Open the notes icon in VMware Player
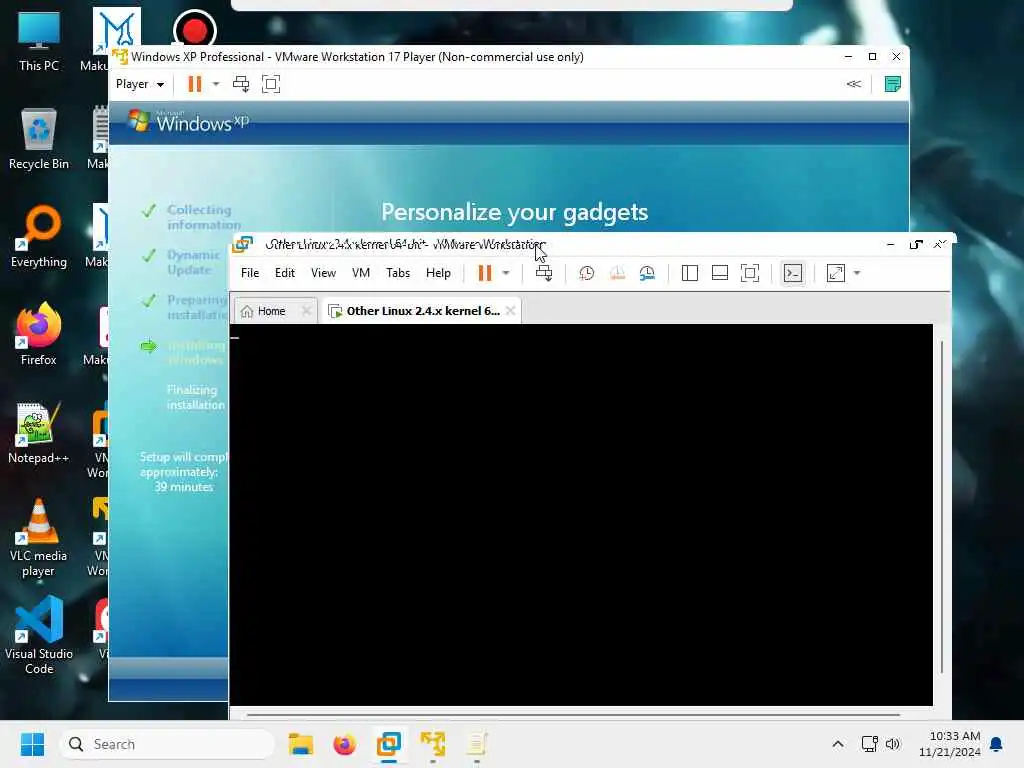The image size is (1024, 768). pos(892,84)
